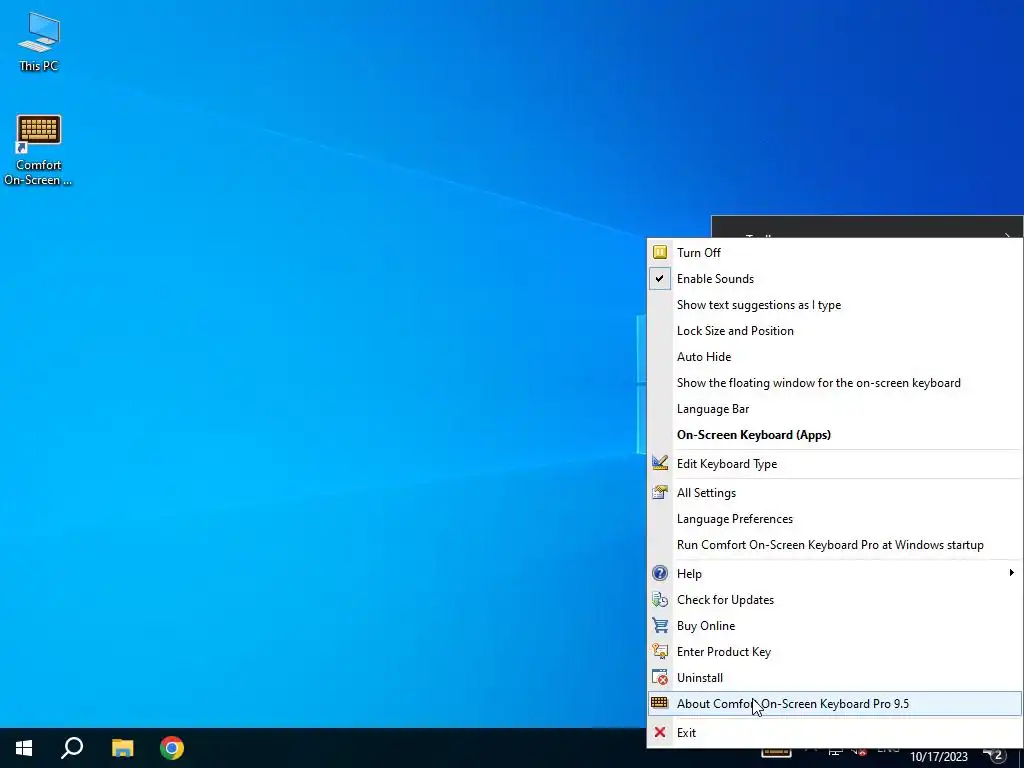This screenshot has height=768, width=1024.
Task: Open the Comfort On-Screen desktop shortcut
Action: pos(38,150)
